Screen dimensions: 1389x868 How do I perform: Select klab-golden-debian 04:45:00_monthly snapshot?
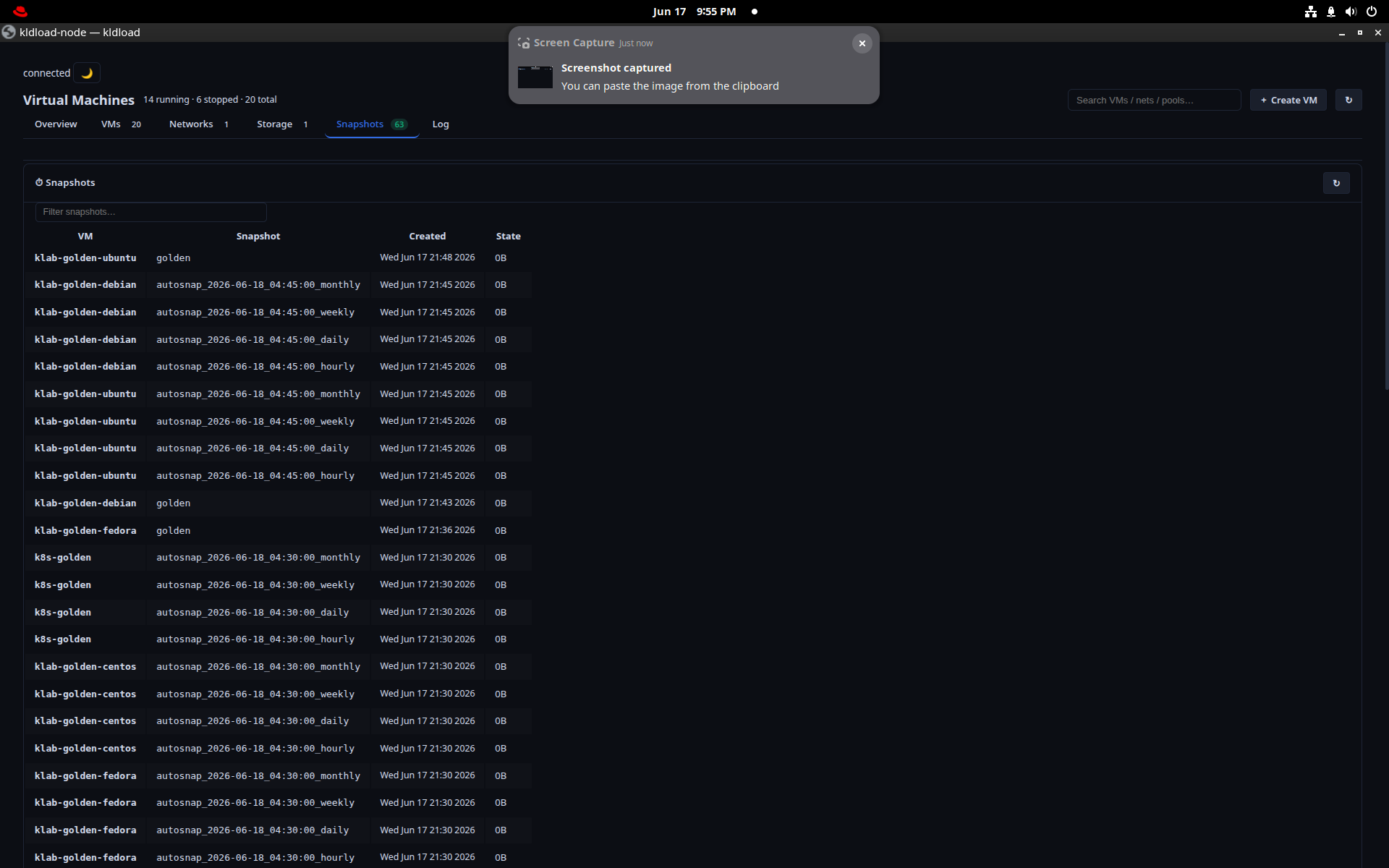pyautogui.click(x=278, y=285)
